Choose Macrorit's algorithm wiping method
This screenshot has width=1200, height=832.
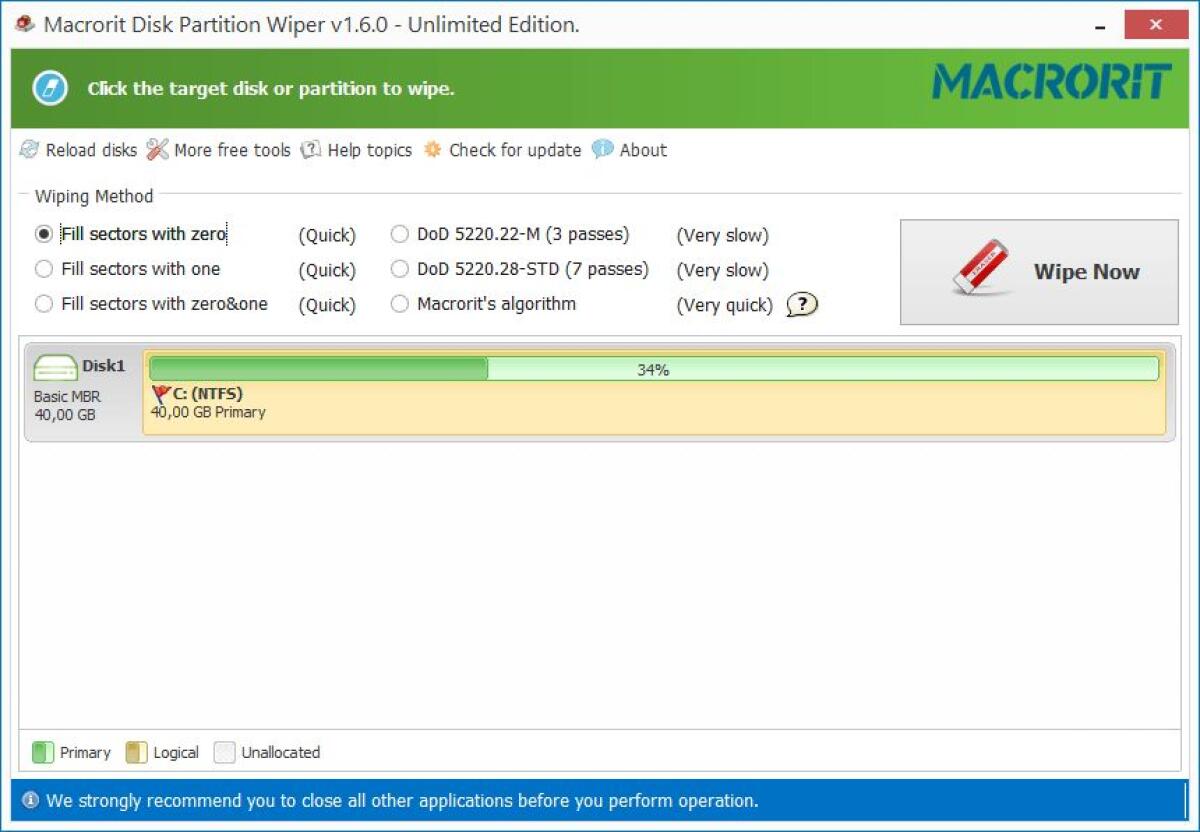coord(399,304)
